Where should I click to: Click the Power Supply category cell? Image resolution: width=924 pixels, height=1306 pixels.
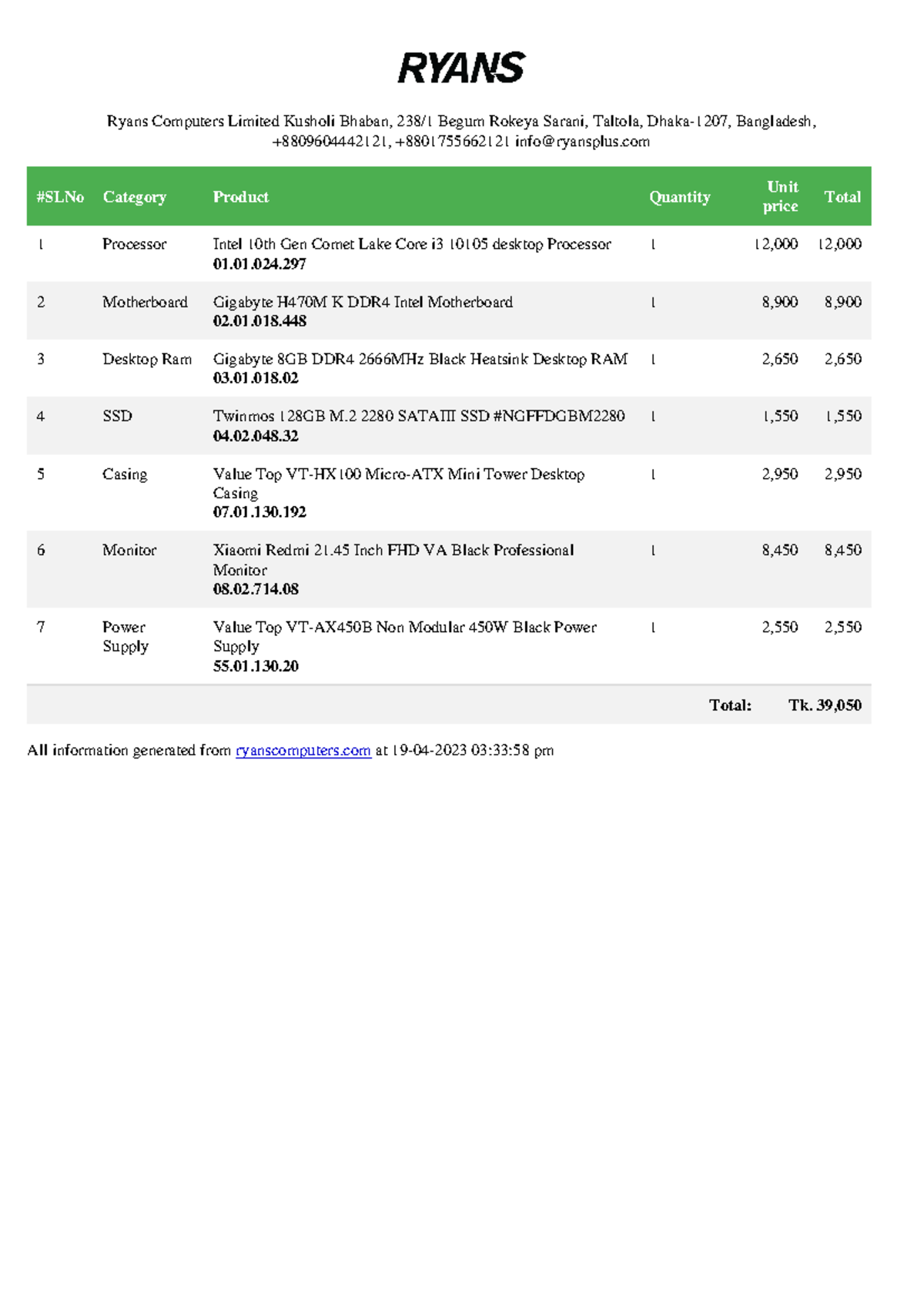click(125, 636)
